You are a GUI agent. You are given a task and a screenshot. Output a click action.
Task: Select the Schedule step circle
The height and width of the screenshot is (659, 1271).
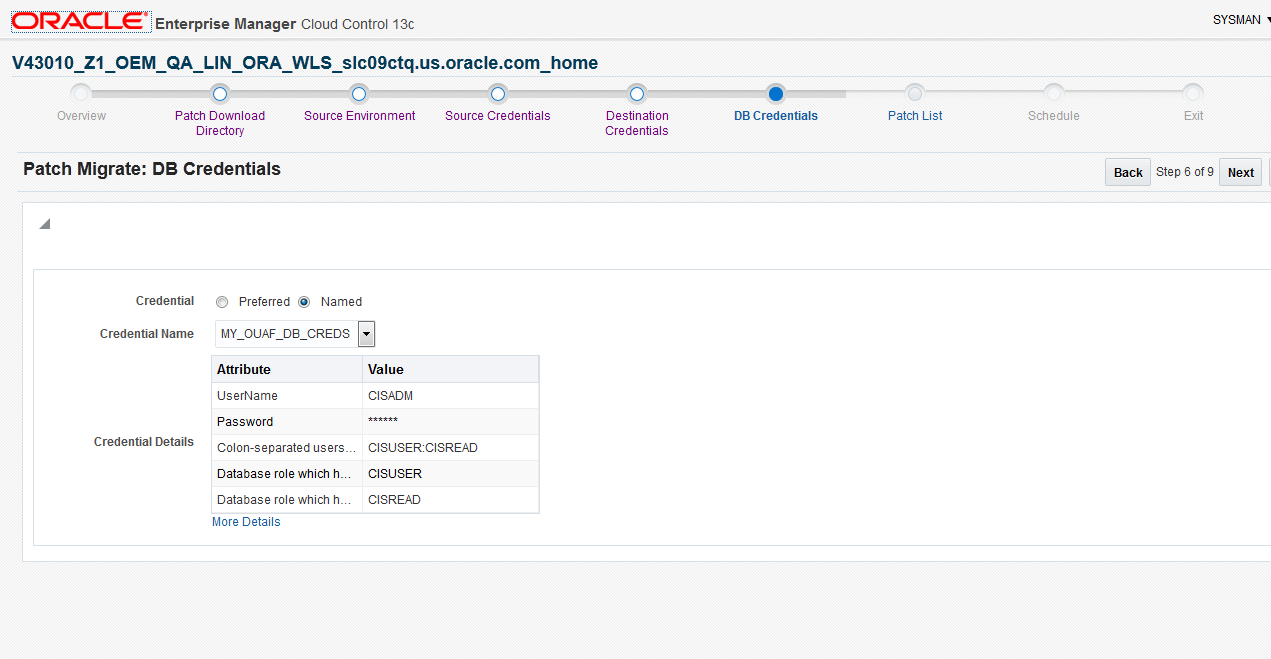(x=1053, y=94)
